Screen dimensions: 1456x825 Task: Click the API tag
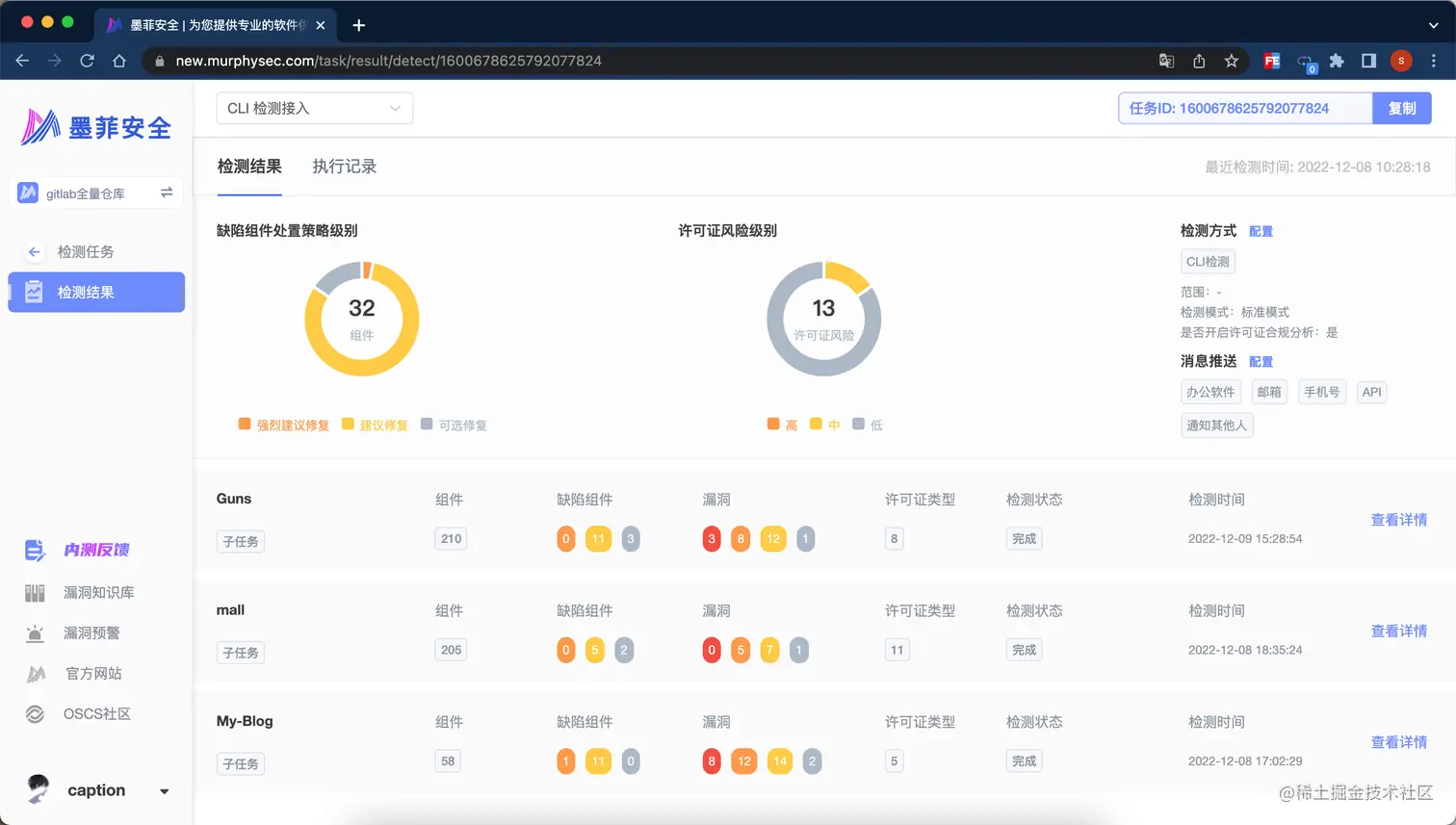[x=1371, y=392]
